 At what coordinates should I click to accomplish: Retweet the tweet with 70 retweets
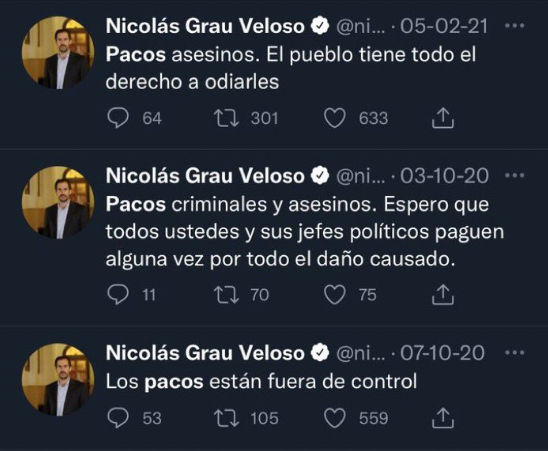click(x=226, y=295)
